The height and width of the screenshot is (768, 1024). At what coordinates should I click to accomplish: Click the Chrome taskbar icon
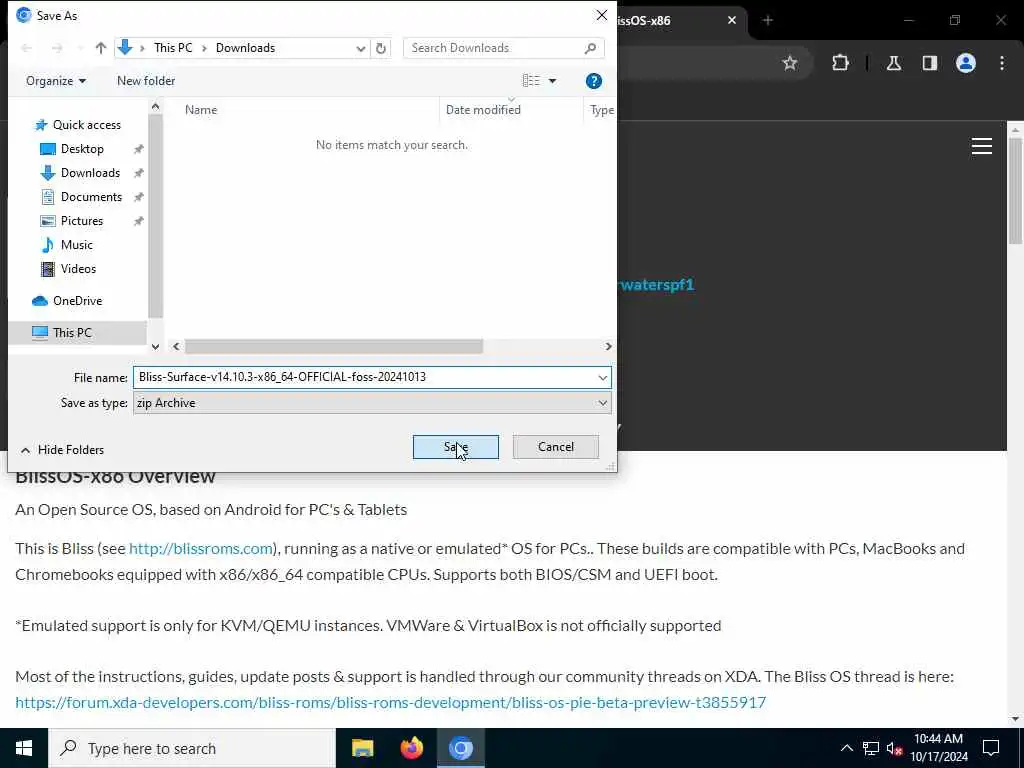coord(460,748)
